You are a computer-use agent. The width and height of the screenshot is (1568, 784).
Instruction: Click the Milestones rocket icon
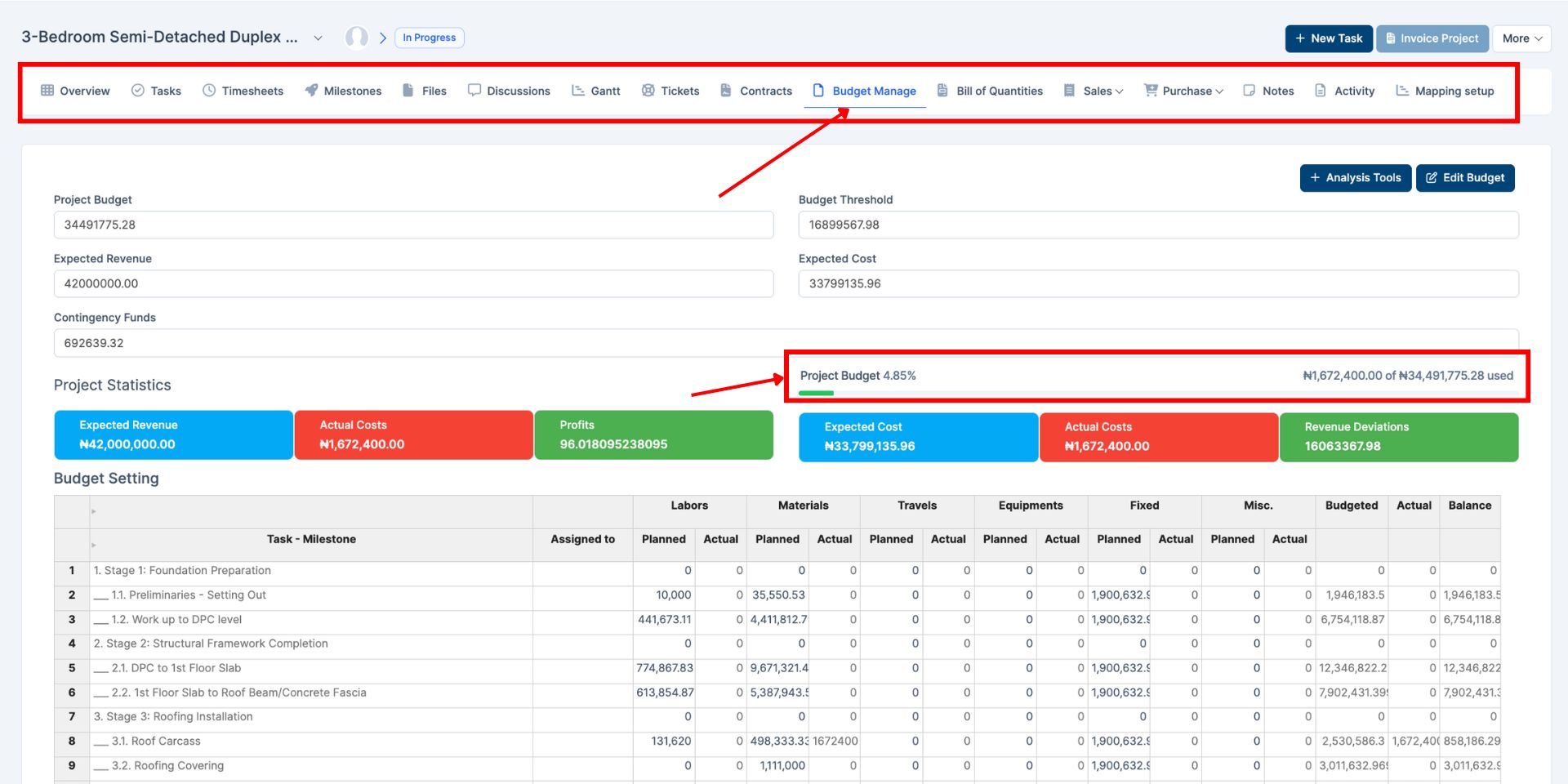[311, 91]
